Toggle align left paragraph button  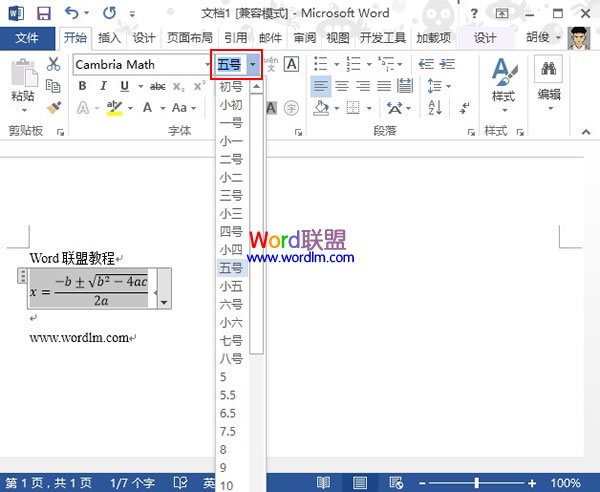321,86
